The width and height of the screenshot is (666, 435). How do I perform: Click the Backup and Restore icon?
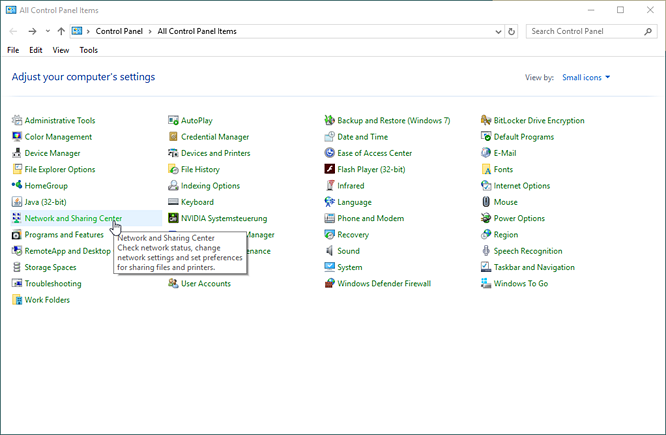click(329, 120)
